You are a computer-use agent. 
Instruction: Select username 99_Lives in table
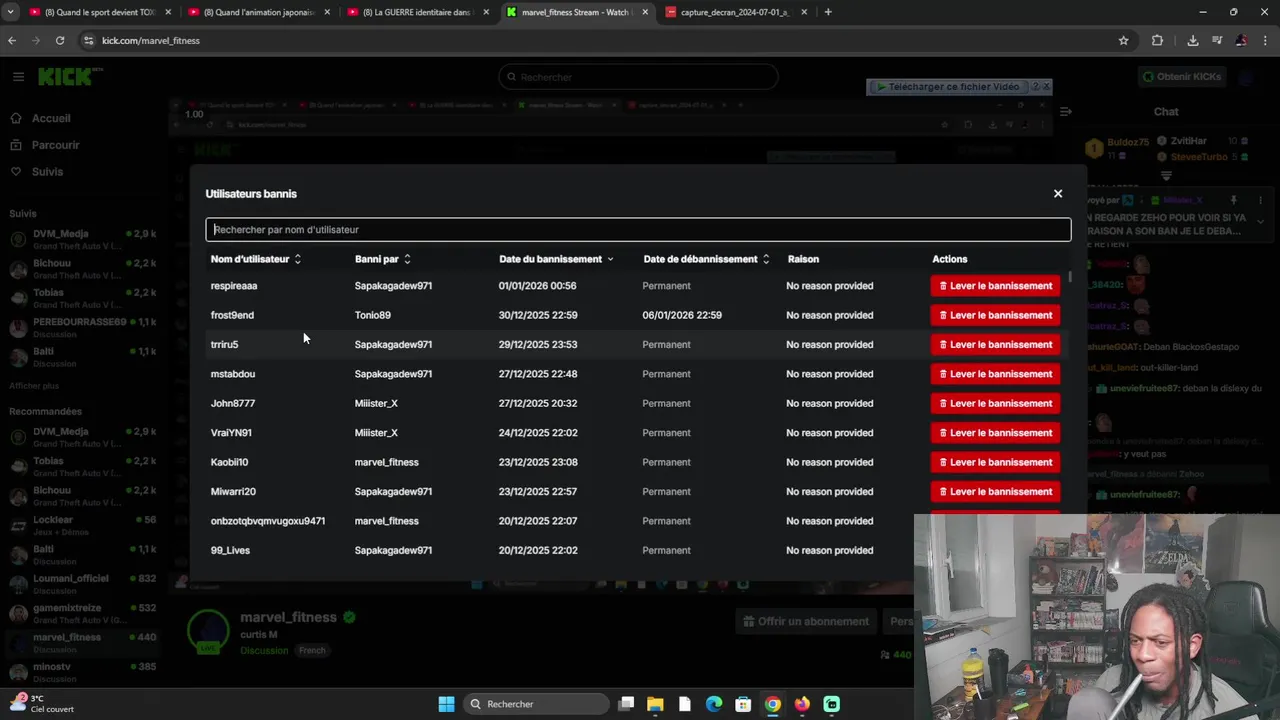230,550
